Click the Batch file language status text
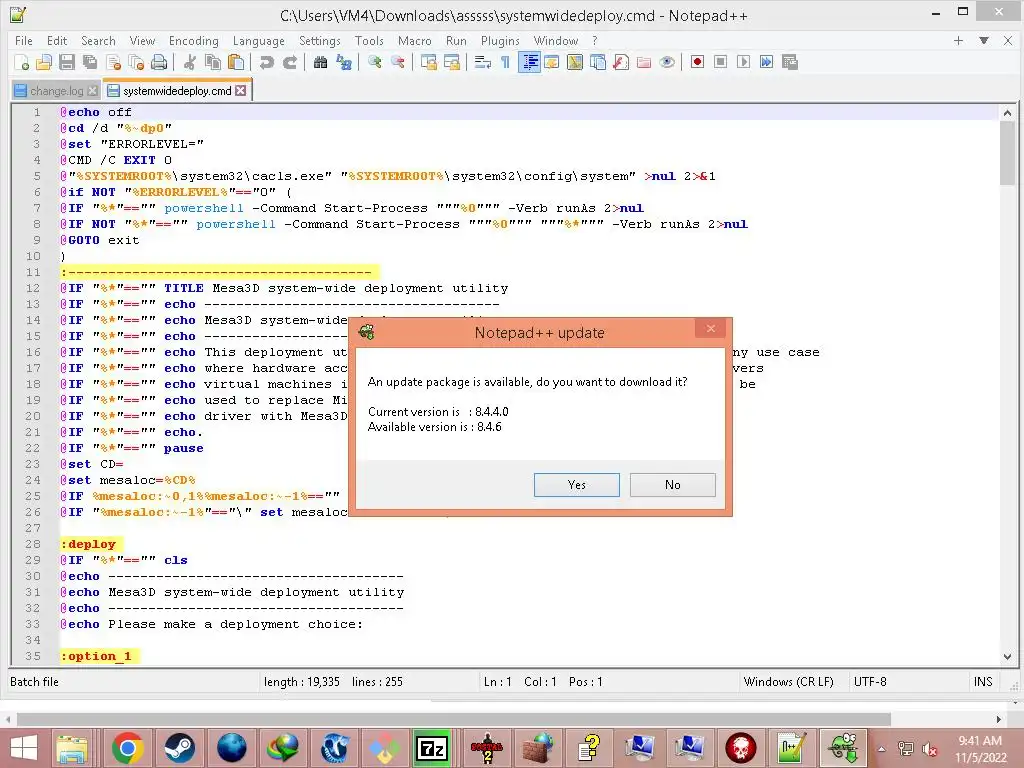 34,682
